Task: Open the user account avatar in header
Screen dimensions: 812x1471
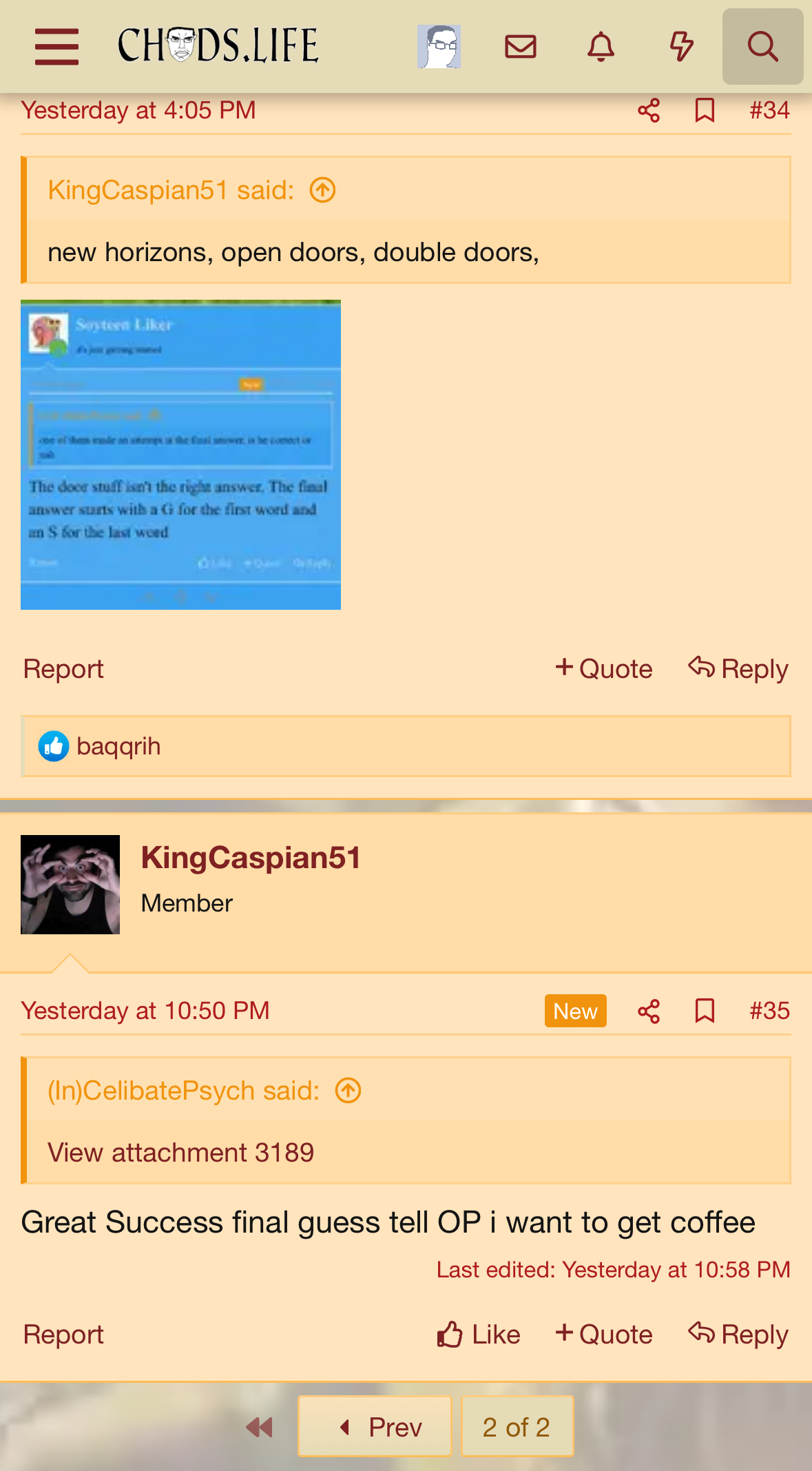Action: click(439, 47)
